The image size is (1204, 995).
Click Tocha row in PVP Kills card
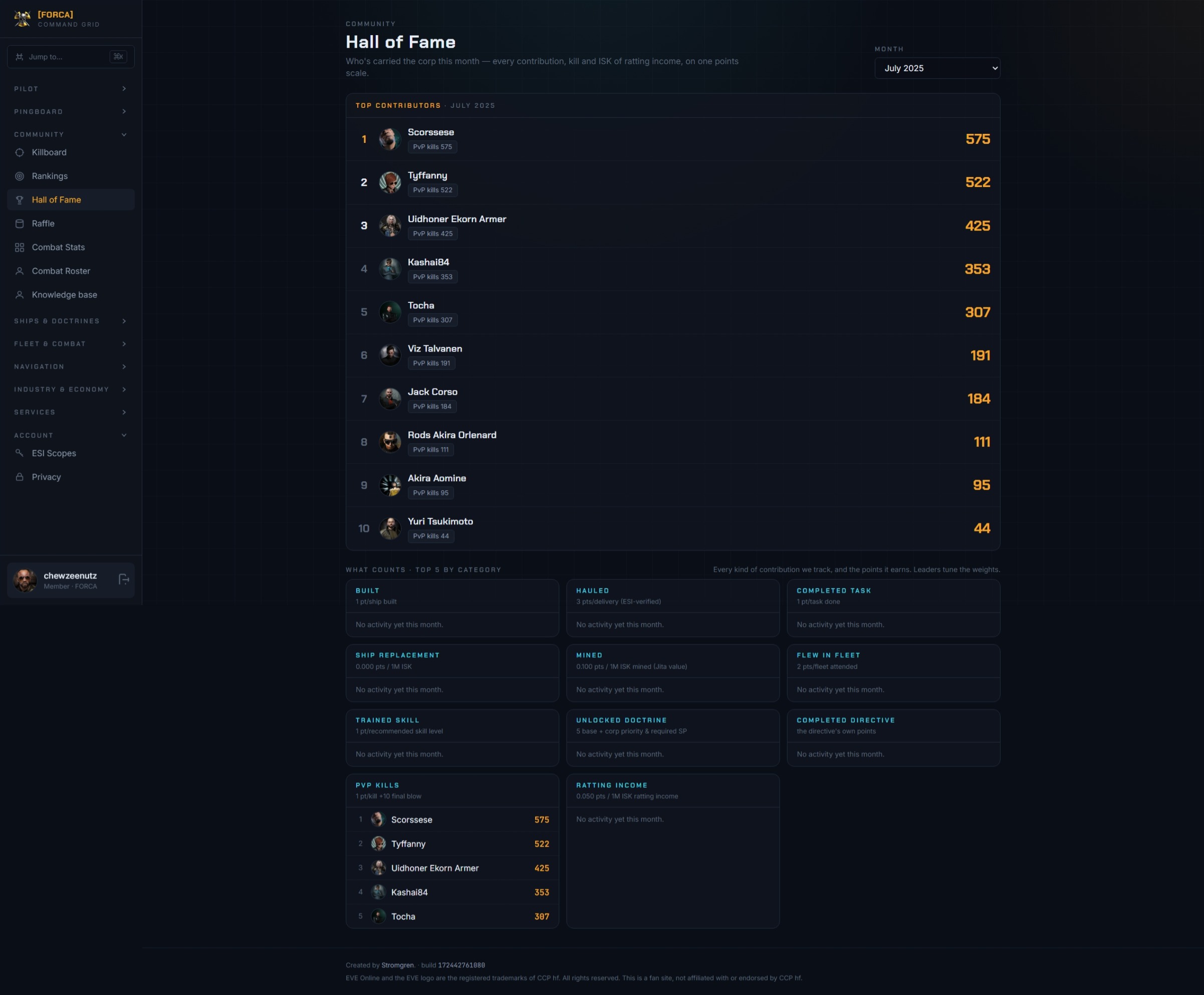pyautogui.click(x=452, y=916)
